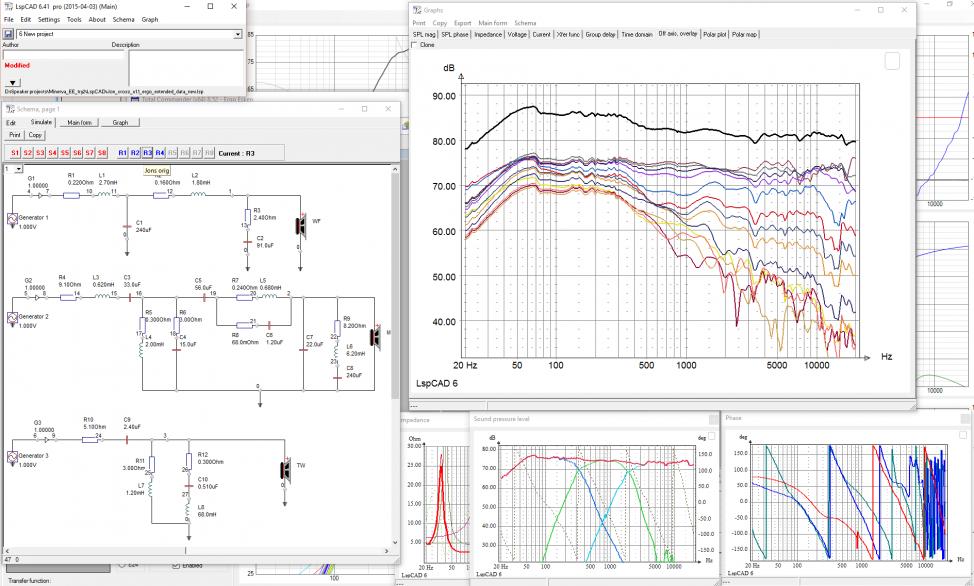Image resolution: width=974 pixels, height=586 pixels.
Task: Recall the R1 snapshot
Action: coord(122,153)
